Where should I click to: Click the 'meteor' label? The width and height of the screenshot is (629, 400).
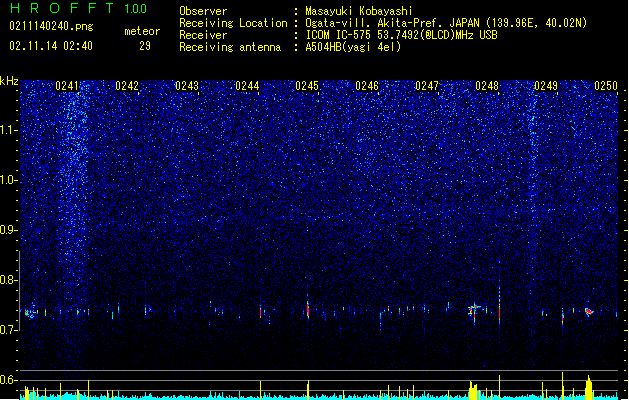[x=142, y=31]
